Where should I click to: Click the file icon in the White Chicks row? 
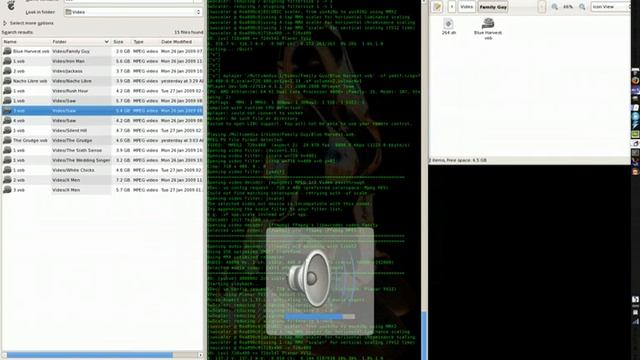point(7,170)
